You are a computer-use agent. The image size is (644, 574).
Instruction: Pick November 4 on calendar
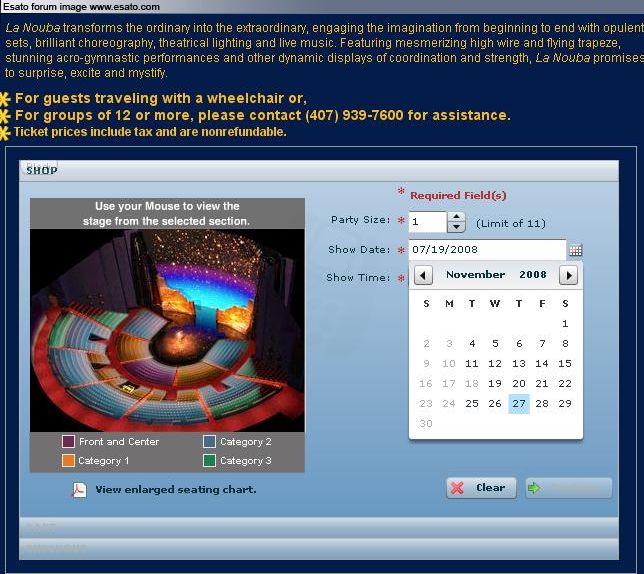click(472, 344)
